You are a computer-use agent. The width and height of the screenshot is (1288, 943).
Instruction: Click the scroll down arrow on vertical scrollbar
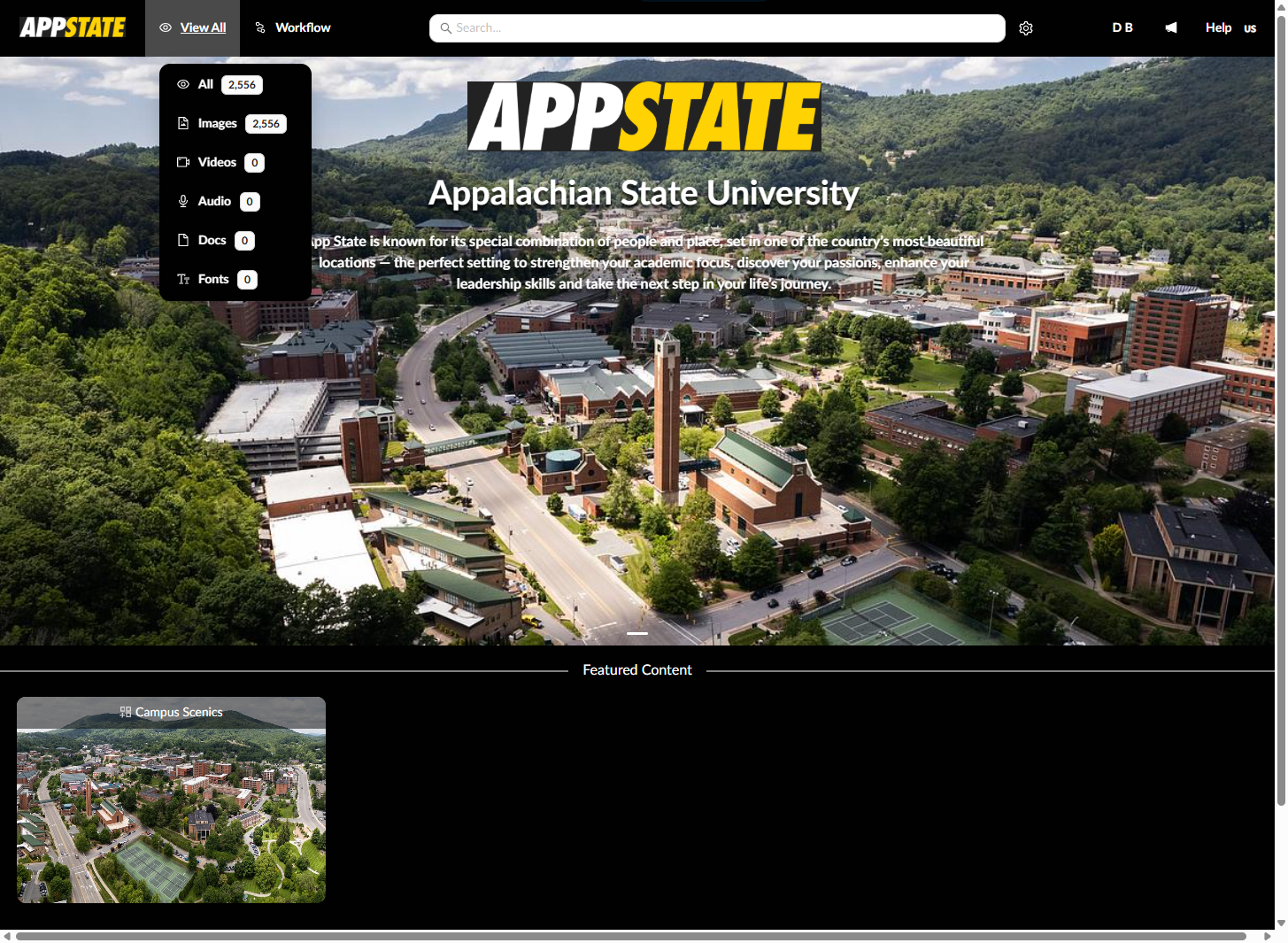[x=1281, y=924]
